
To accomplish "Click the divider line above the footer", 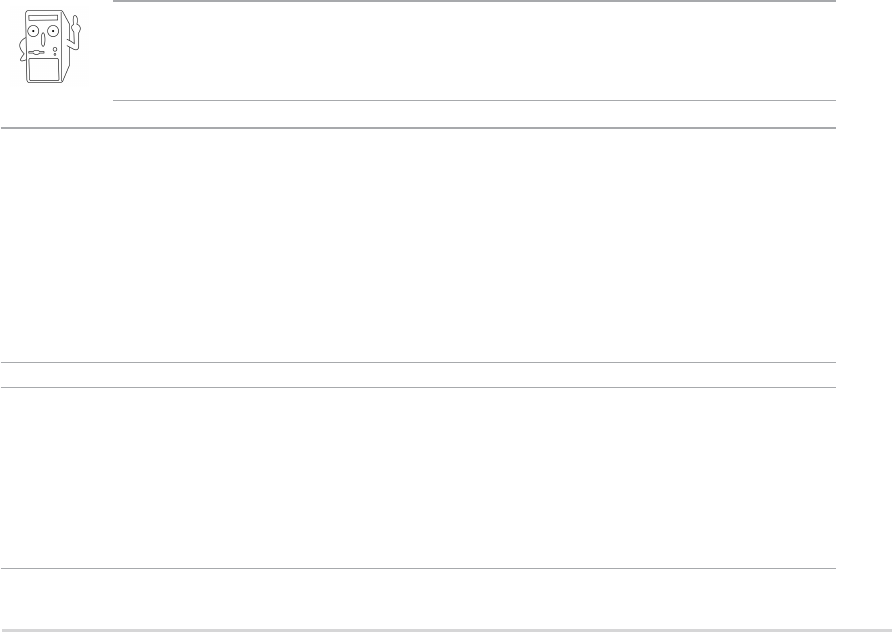I will [418, 569].
